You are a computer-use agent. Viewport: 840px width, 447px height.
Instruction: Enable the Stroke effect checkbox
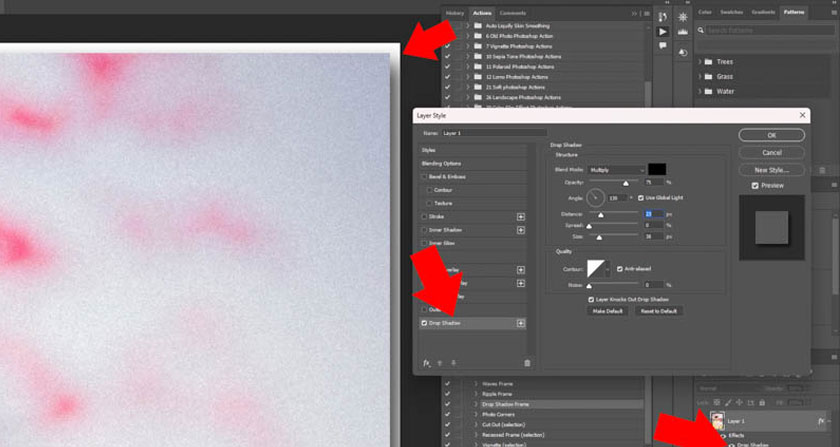click(424, 217)
